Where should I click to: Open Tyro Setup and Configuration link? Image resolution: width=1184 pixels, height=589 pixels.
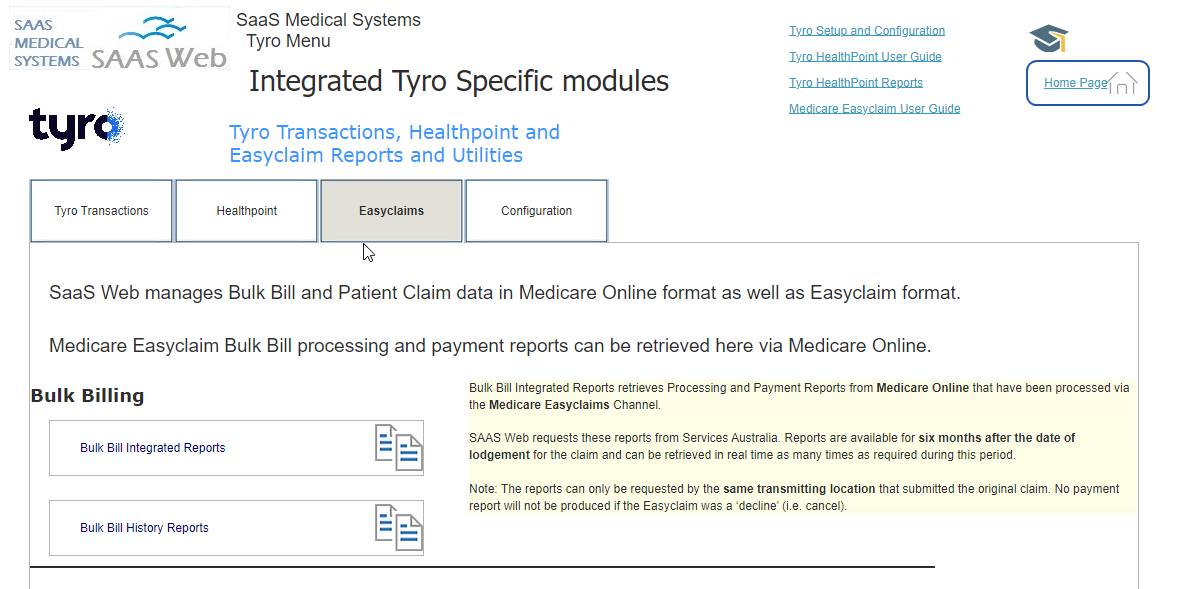(867, 31)
